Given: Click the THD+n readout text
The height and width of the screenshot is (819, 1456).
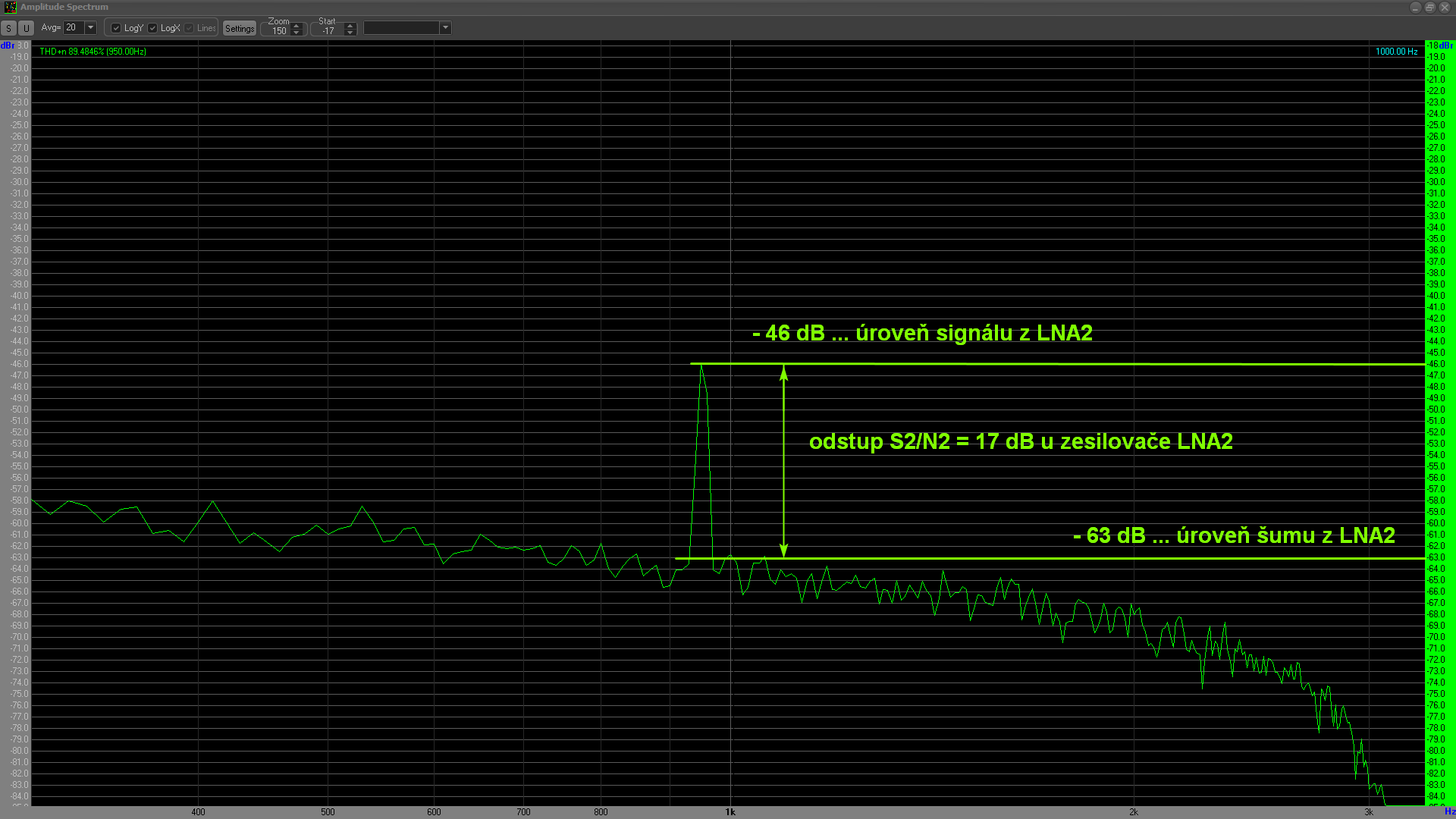Looking at the screenshot, I should (93, 52).
